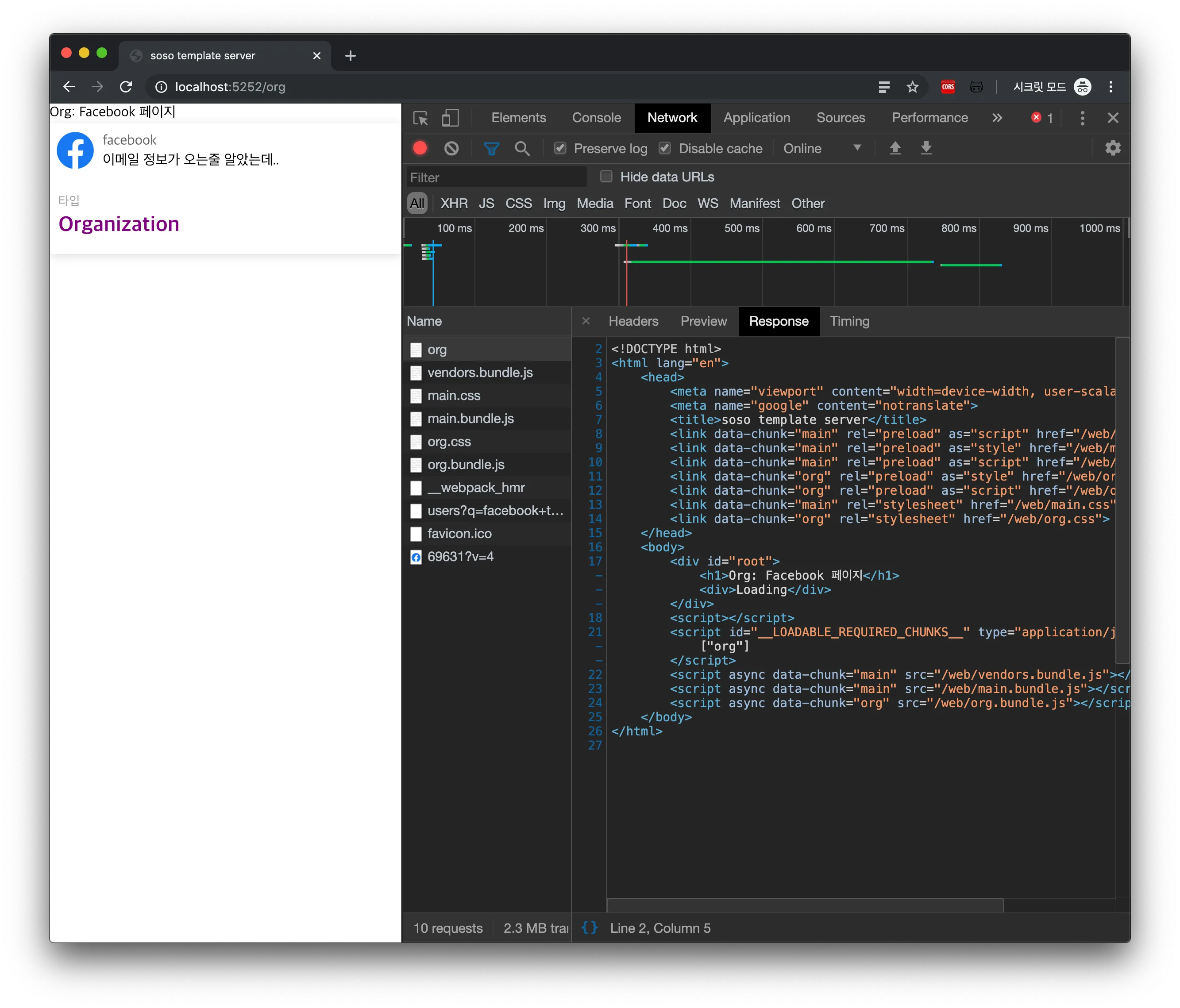Select the __webpack_hmr request
1180x1008 pixels.
click(487, 488)
